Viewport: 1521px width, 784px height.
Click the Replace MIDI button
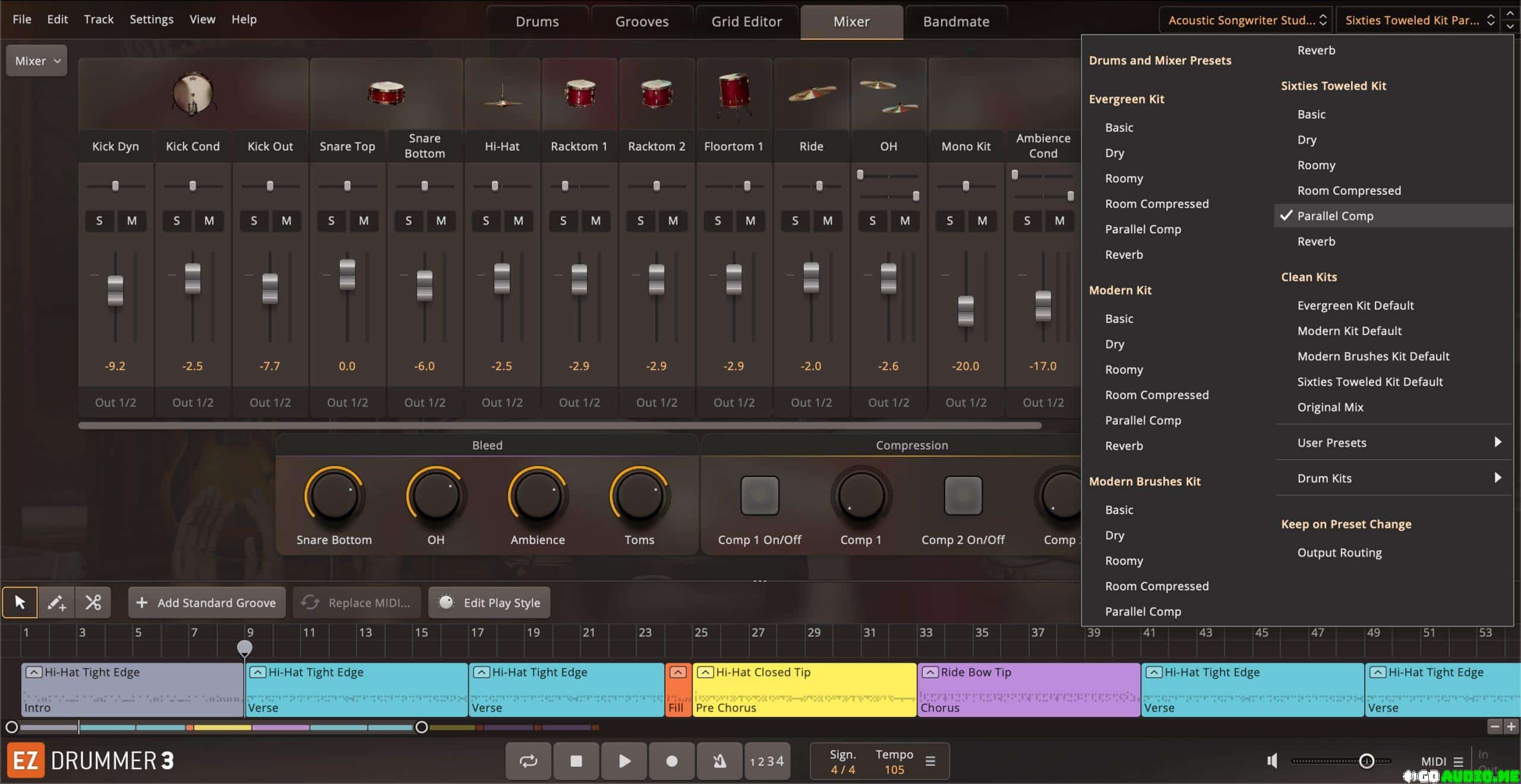357,602
